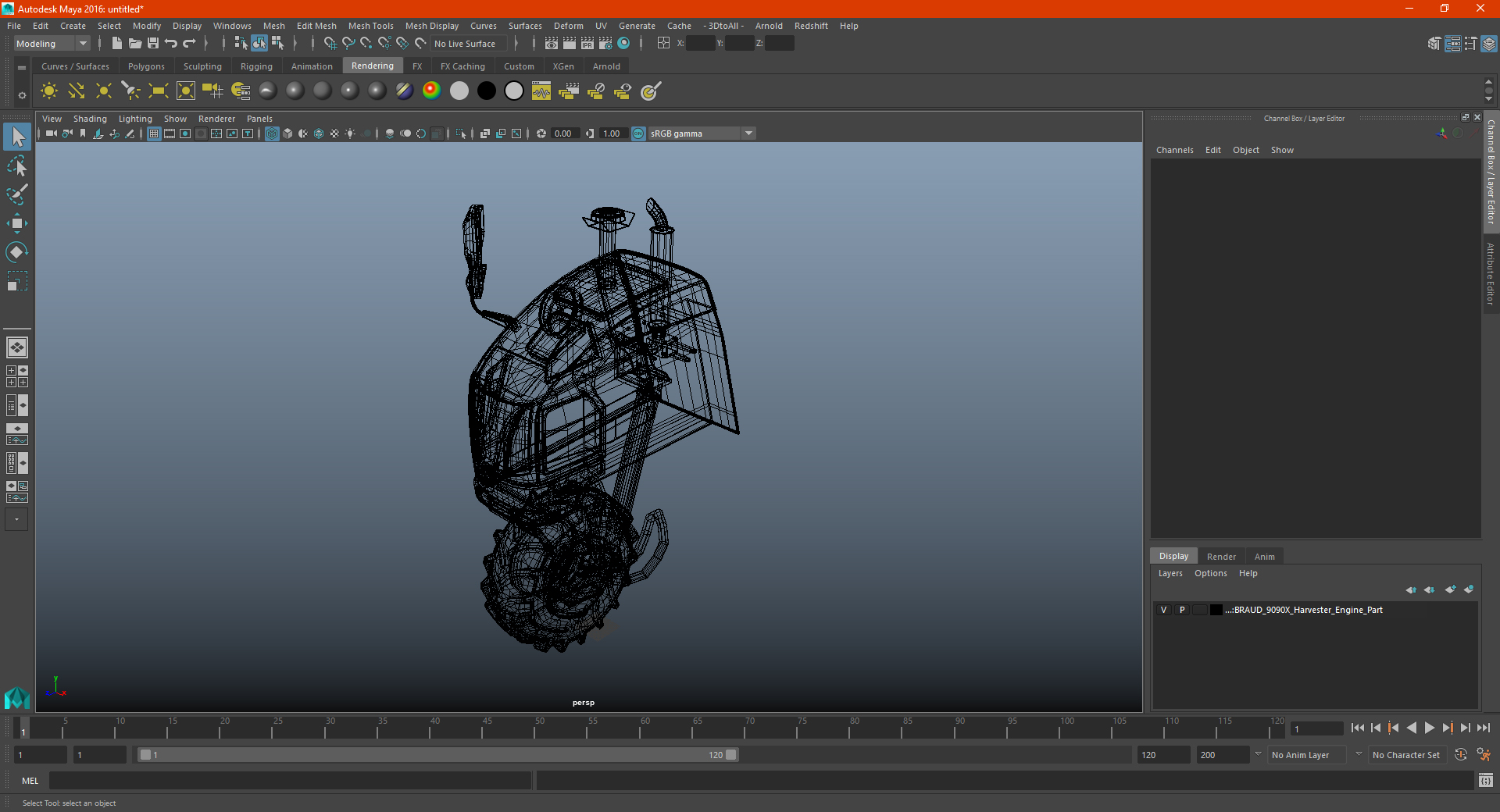
Task: Toggle the film gate viewport button
Action: coord(170,134)
